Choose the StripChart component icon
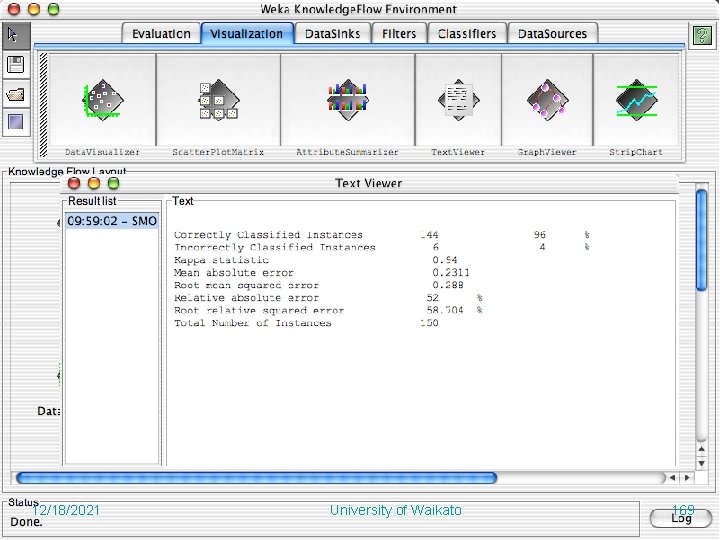This screenshot has width=720, height=540. (x=636, y=100)
